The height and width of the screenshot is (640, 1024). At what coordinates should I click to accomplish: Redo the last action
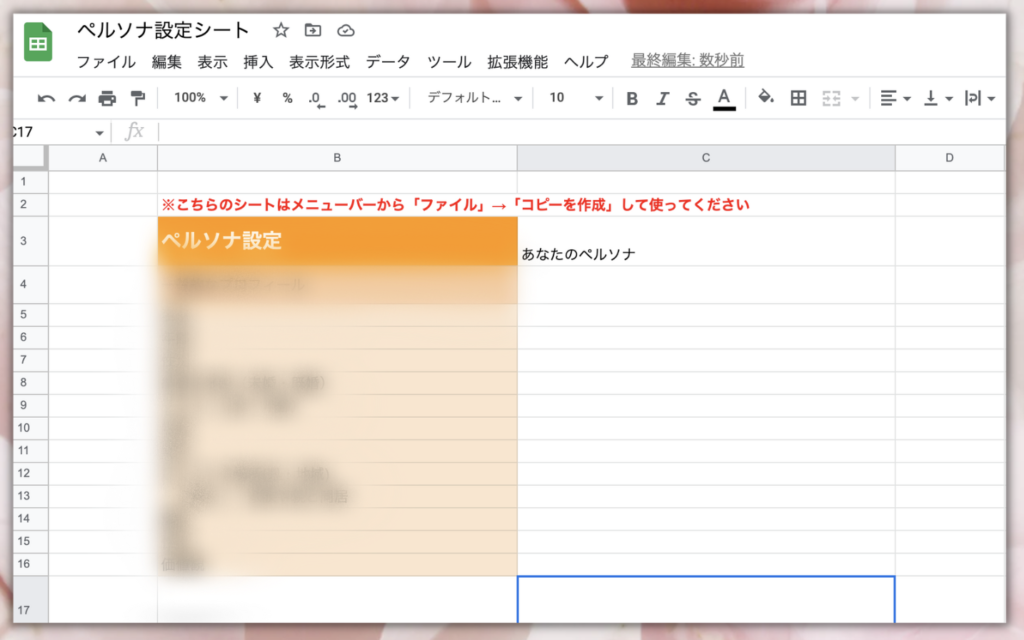77,99
